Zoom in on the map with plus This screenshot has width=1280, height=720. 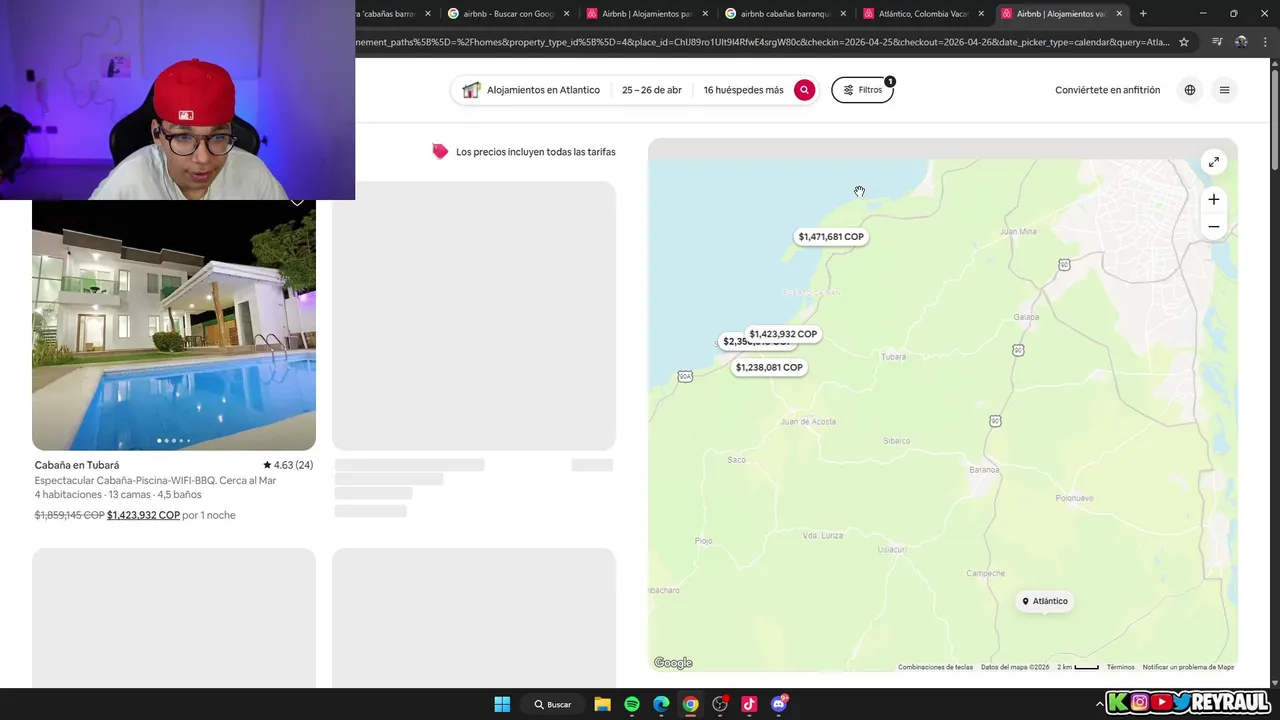[1213, 199]
